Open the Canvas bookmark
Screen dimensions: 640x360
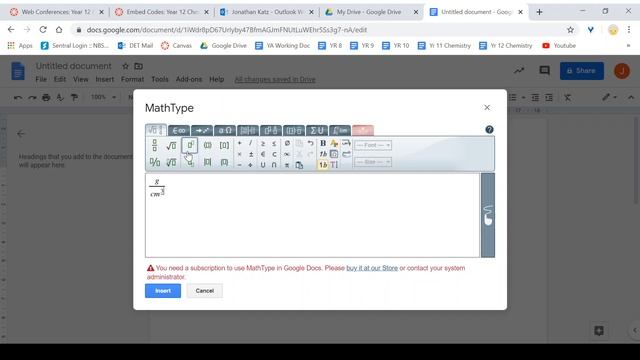click(176, 46)
